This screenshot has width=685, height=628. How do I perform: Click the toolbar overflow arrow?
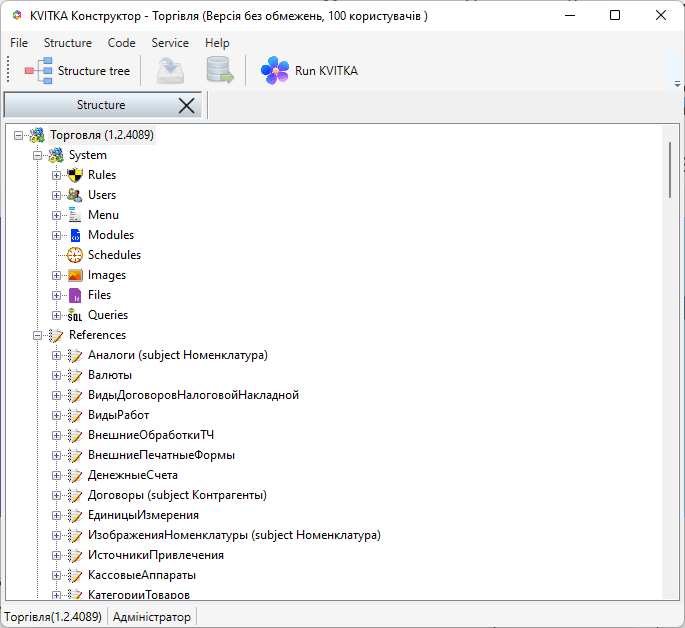pos(677,83)
